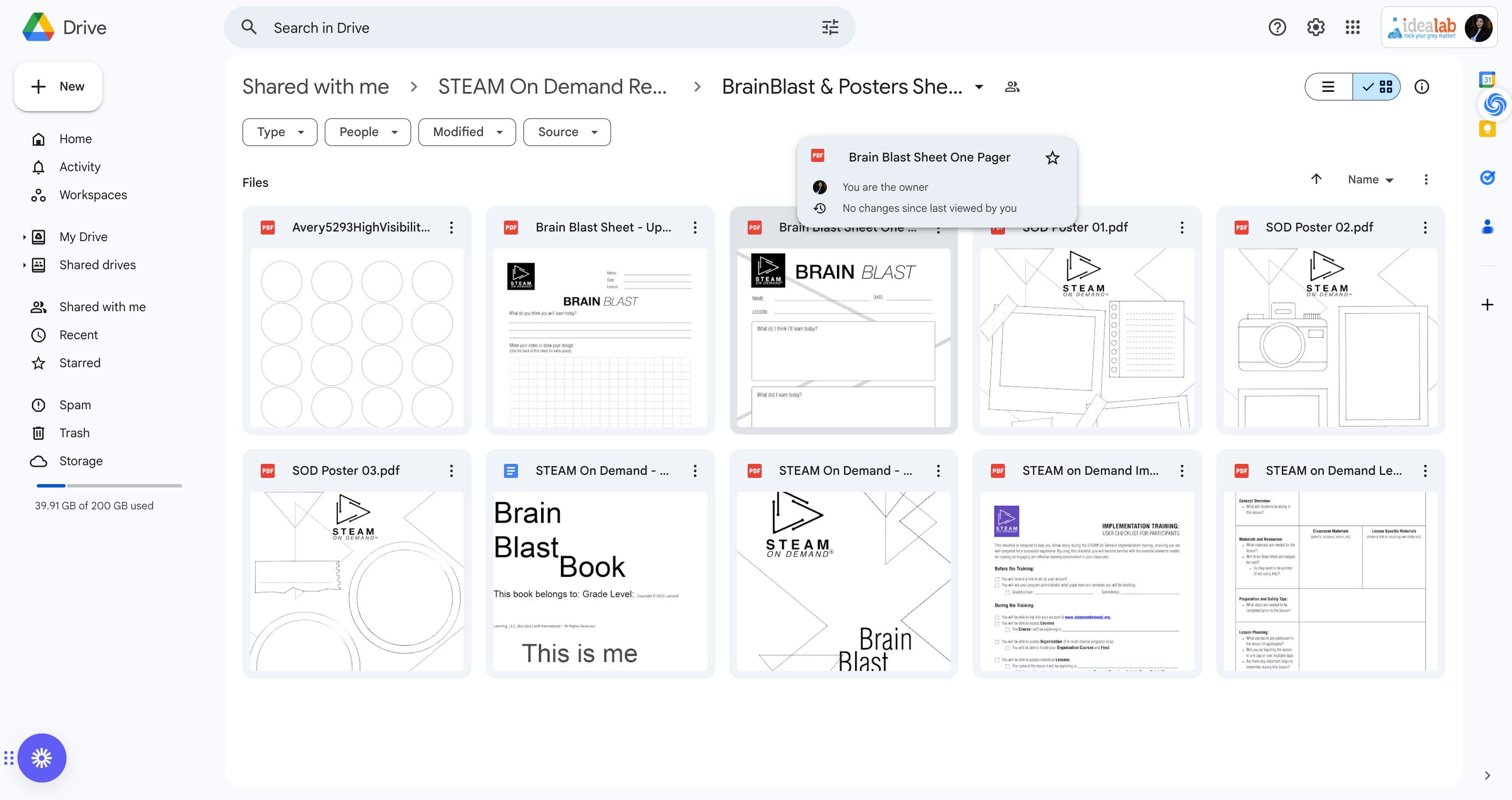Go to Starred in the sidebar
This screenshot has width=1512, height=800.
click(x=80, y=363)
